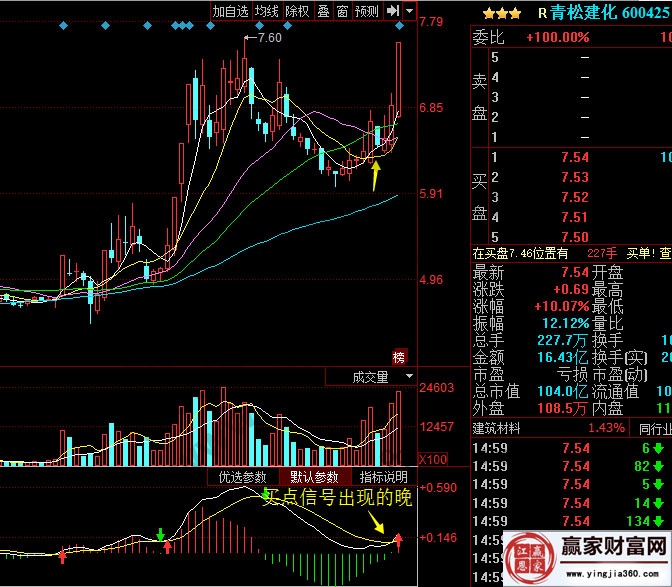Viewport: 672px width, 587px height.
Task: Click 加自选 to add stock to watchlist
Action: (x=230, y=11)
